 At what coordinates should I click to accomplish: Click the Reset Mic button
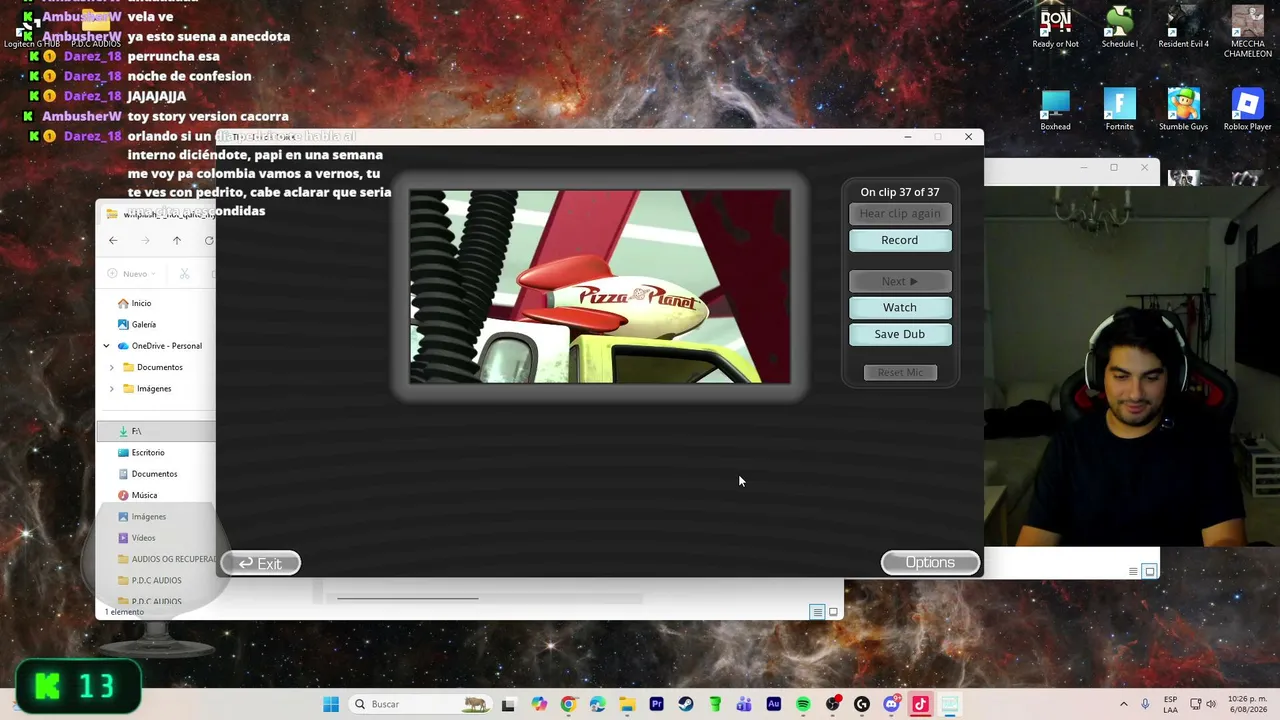click(900, 372)
